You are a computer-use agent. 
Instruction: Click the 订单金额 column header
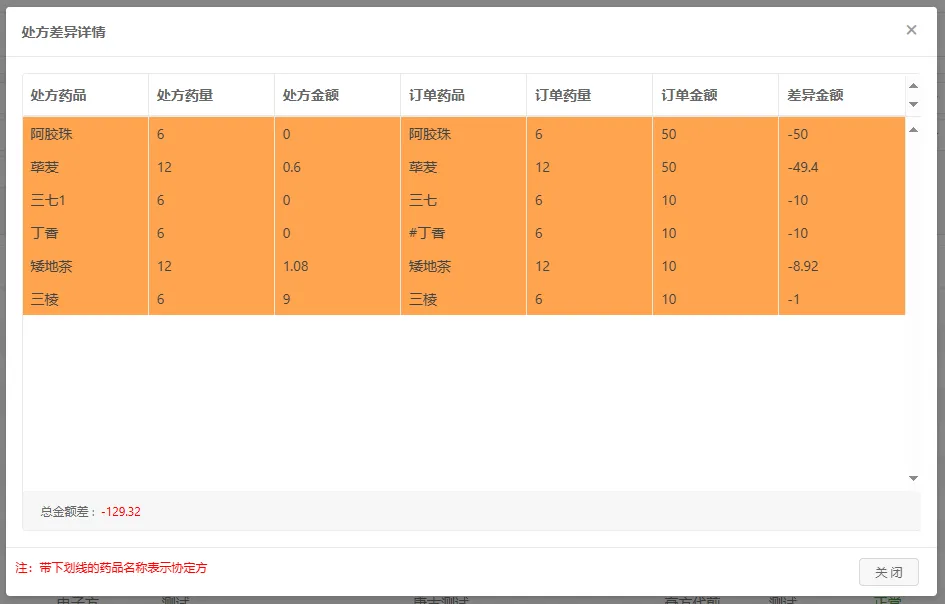pyautogui.click(x=689, y=95)
